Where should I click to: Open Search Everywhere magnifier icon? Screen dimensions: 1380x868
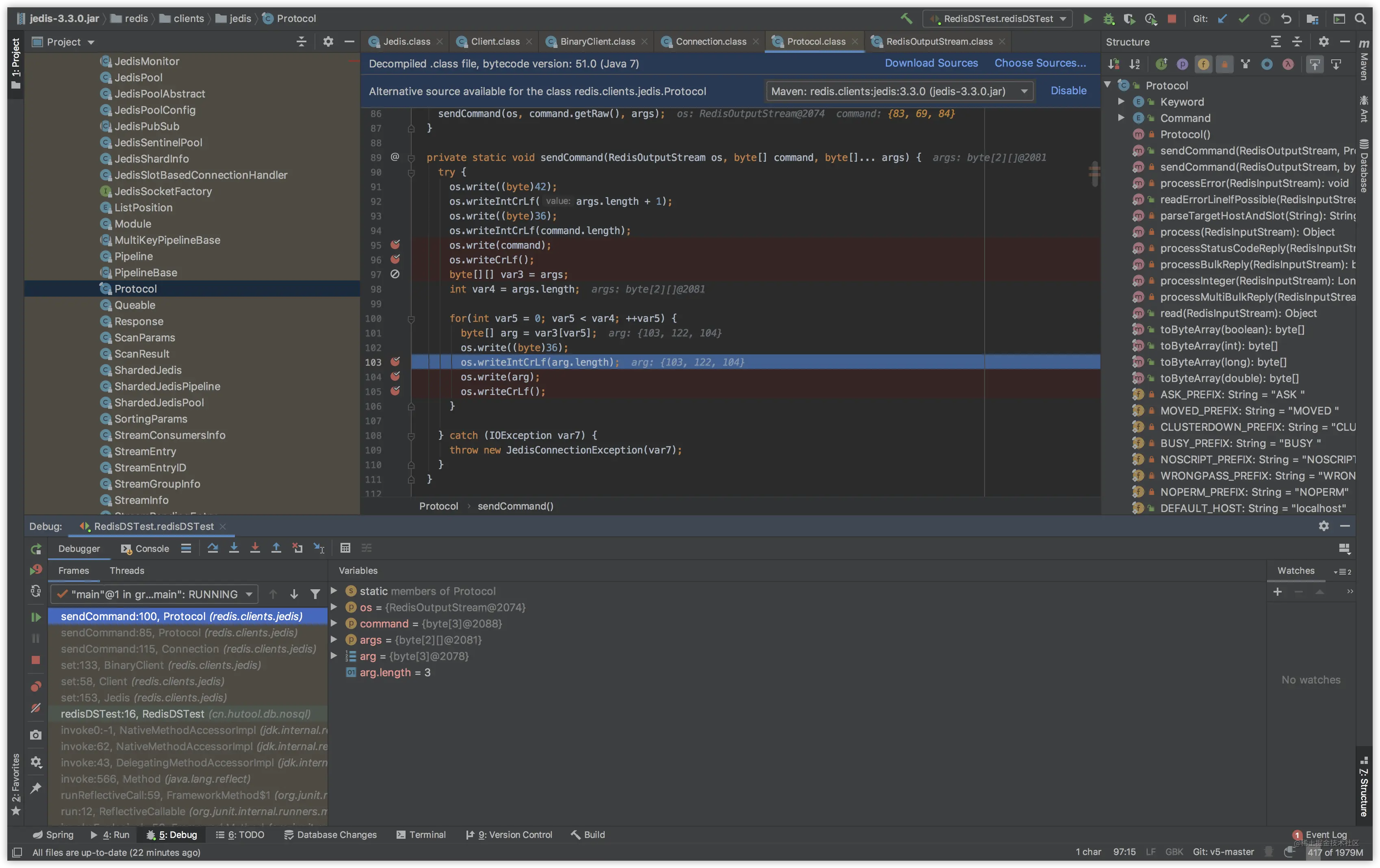(1360, 18)
